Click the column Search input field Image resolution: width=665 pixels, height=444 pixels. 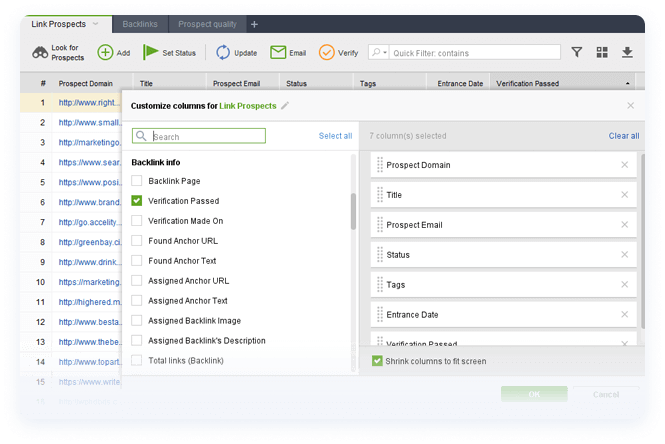pos(207,137)
